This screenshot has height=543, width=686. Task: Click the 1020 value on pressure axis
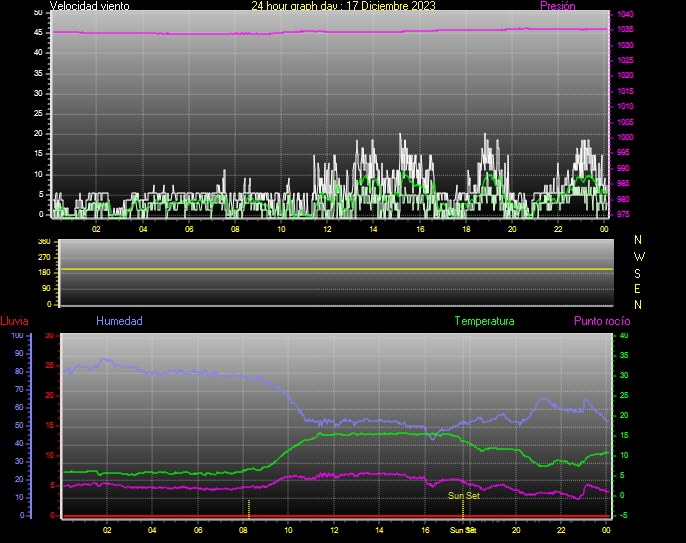click(625, 75)
